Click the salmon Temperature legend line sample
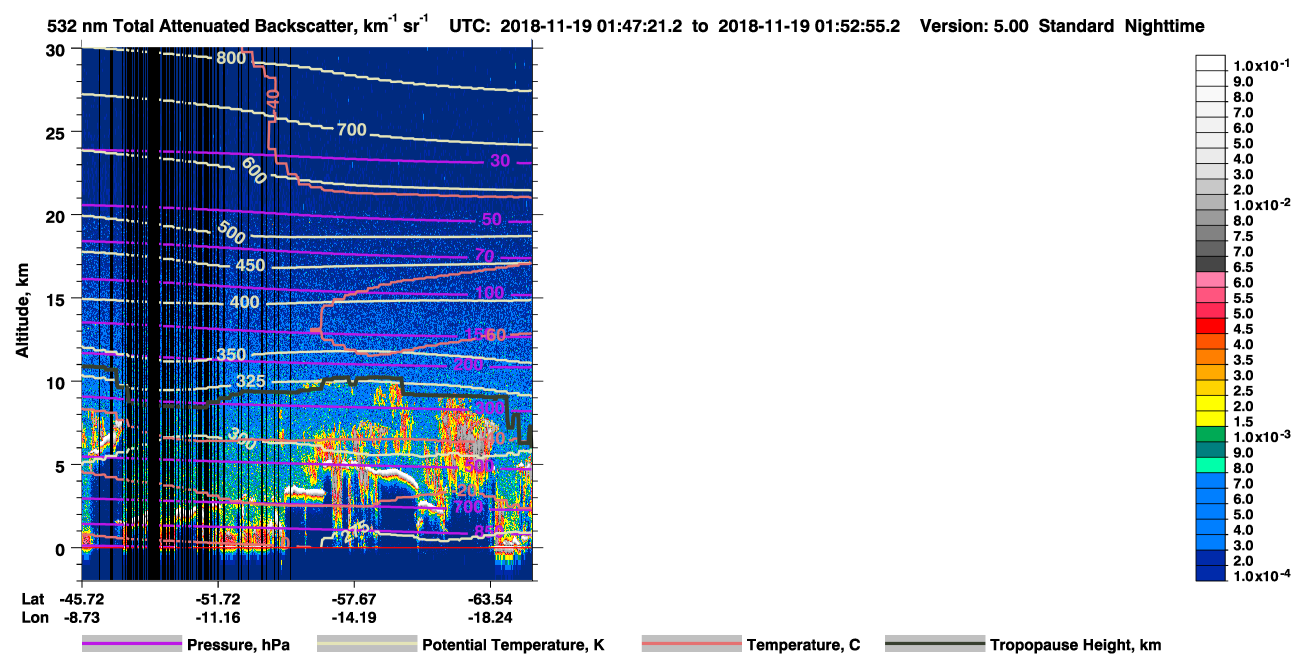 coord(692,644)
